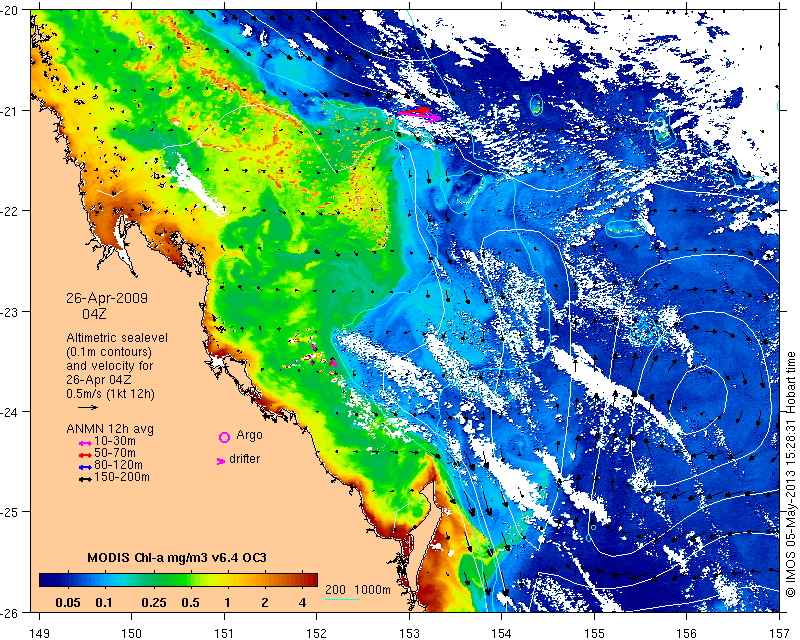Click the 'MODIS Chl-a mg/m3 v6.4 OC3' title

(177, 557)
